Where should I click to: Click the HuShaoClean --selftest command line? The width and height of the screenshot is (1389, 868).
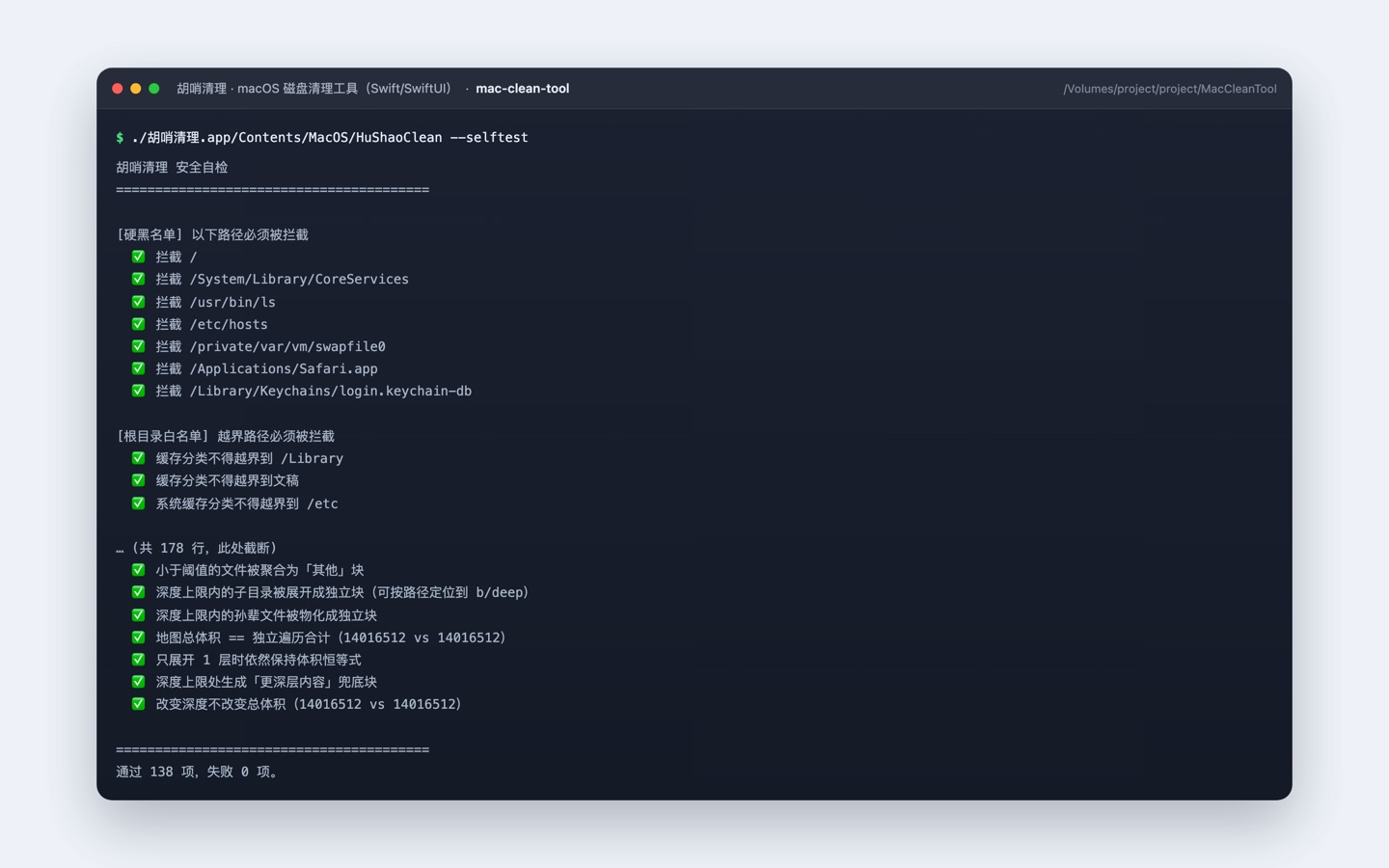tap(322, 138)
